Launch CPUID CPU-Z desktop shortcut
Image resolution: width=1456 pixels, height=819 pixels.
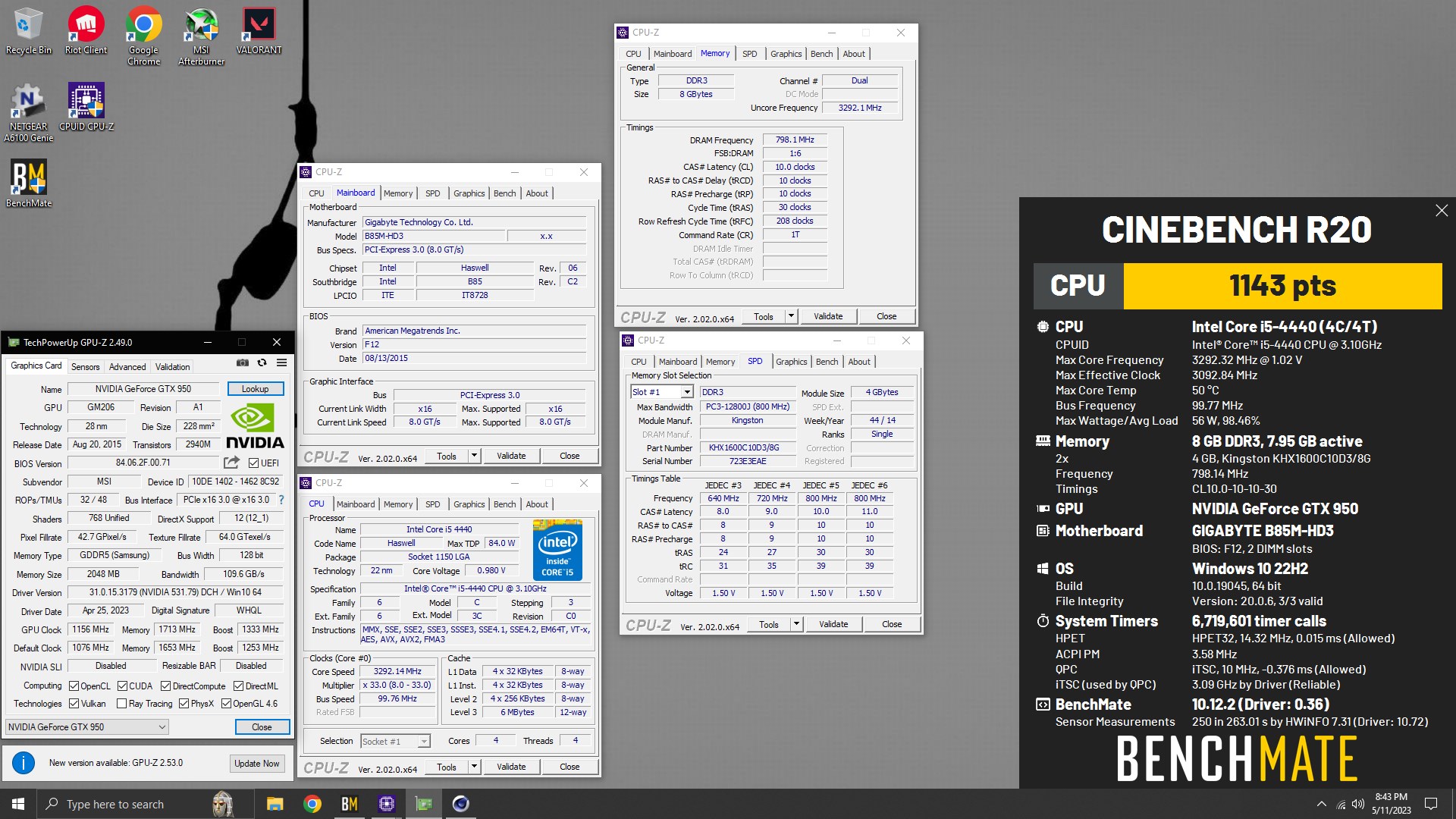[x=86, y=107]
